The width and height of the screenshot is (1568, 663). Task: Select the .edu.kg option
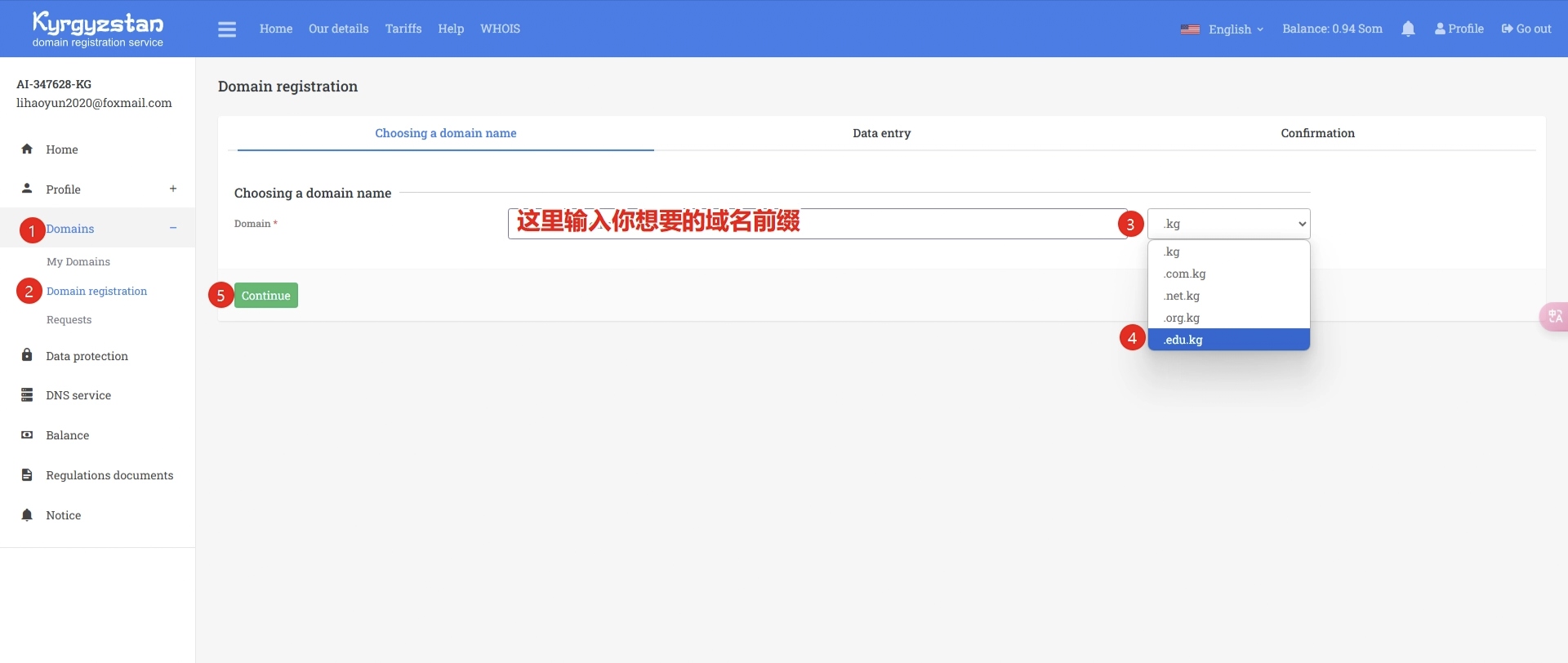tap(1228, 340)
